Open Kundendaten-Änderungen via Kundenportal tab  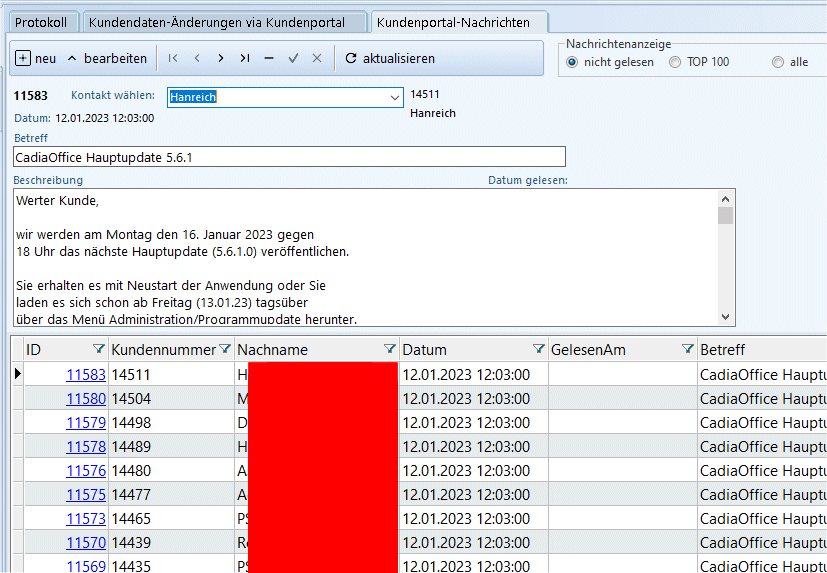pos(217,23)
